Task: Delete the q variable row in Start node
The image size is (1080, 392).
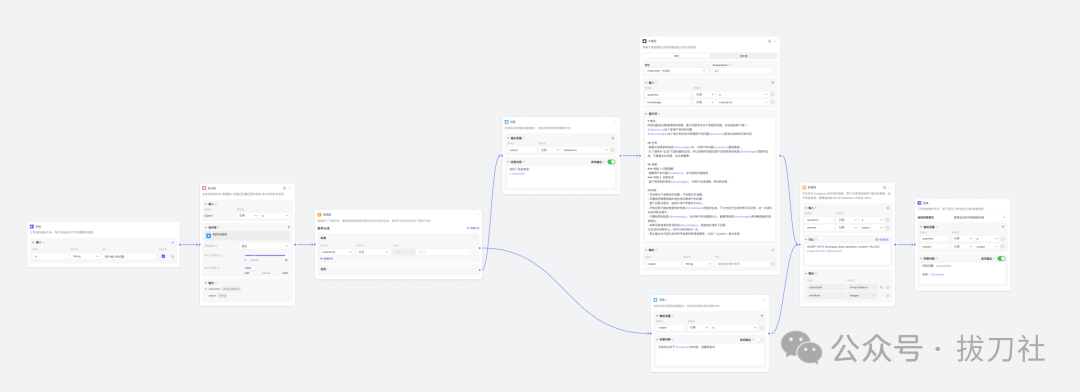Action: point(173,256)
